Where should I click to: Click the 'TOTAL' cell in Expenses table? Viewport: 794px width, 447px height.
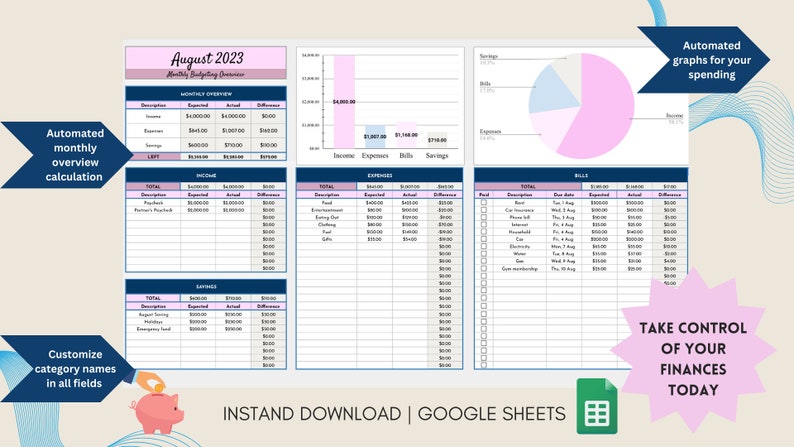(x=327, y=187)
